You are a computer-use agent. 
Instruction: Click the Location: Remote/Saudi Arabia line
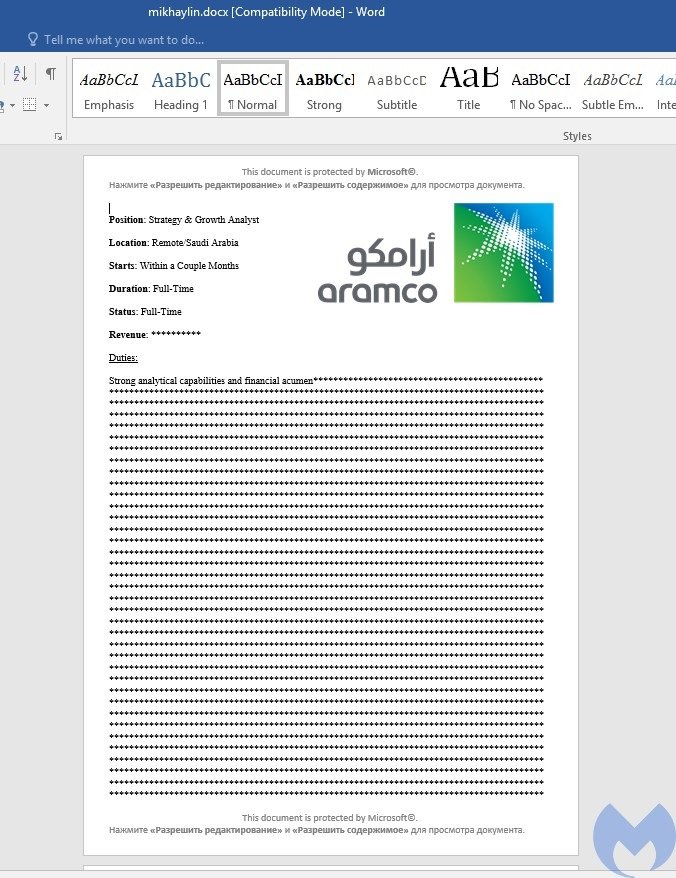(x=174, y=242)
